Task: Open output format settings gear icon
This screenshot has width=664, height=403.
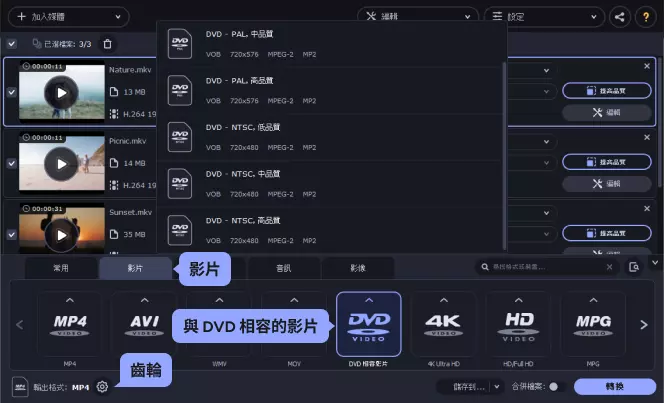Action: 102,386
